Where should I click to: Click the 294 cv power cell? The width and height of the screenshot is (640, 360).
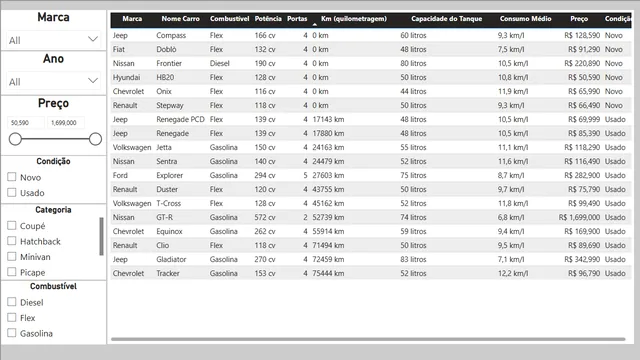tap(265, 176)
